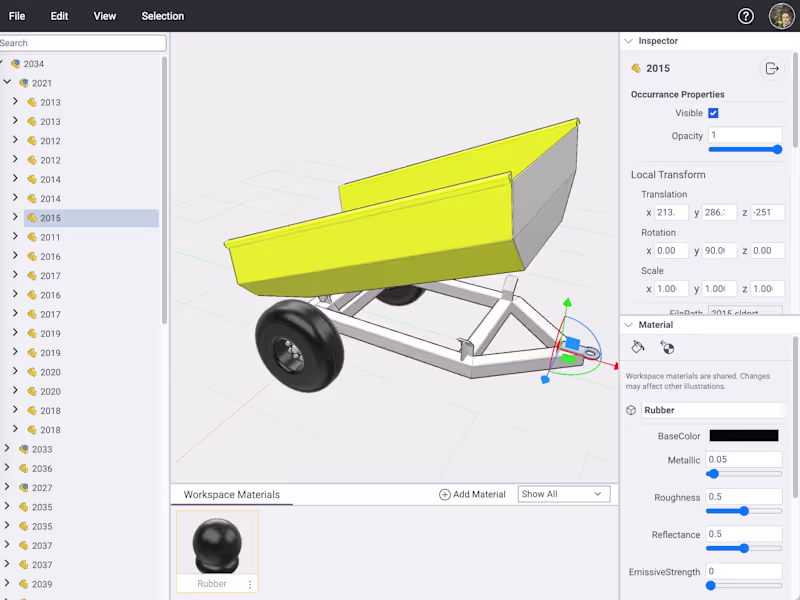Click the blue square gizmo plane handle
The width and height of the screenshot is (800, 600).
coord(573,343)
